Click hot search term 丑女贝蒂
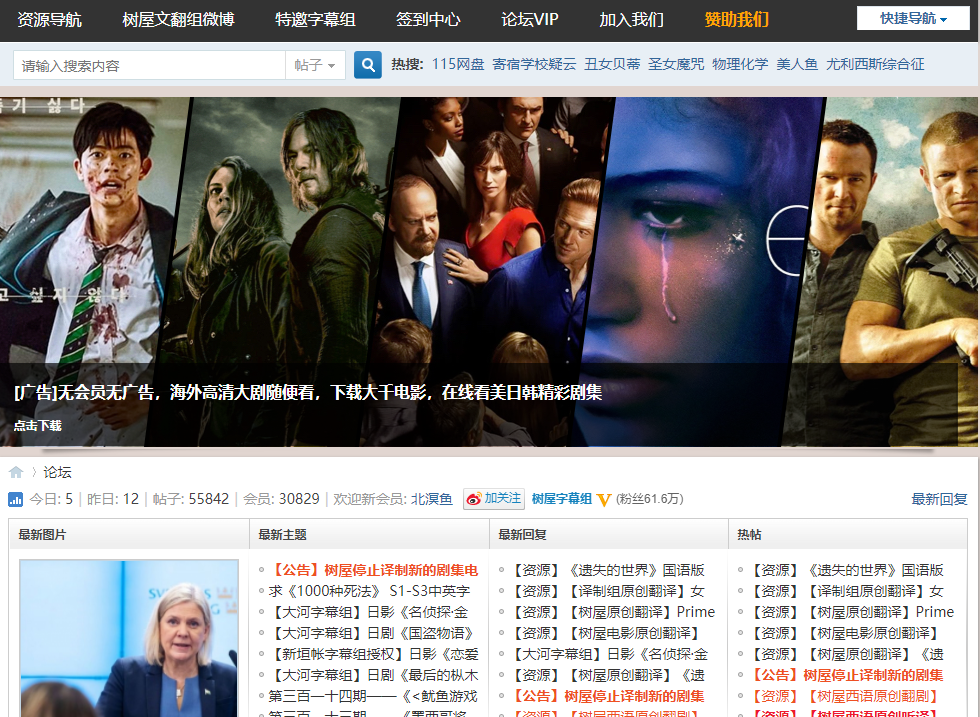 (612, 64)
